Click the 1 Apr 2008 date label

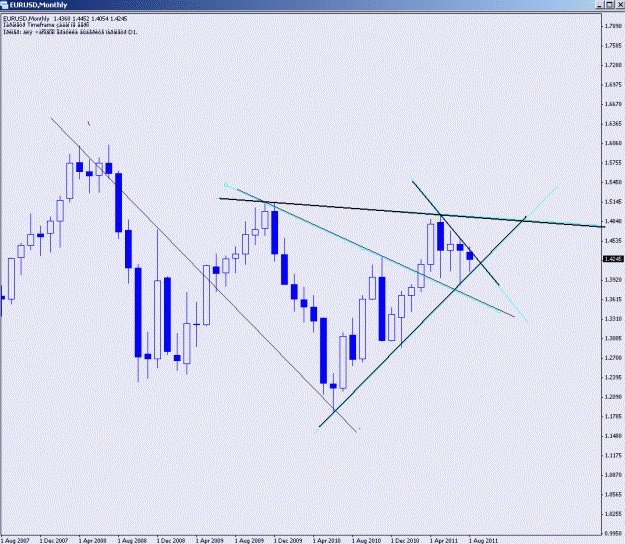[x=92, y=541]
